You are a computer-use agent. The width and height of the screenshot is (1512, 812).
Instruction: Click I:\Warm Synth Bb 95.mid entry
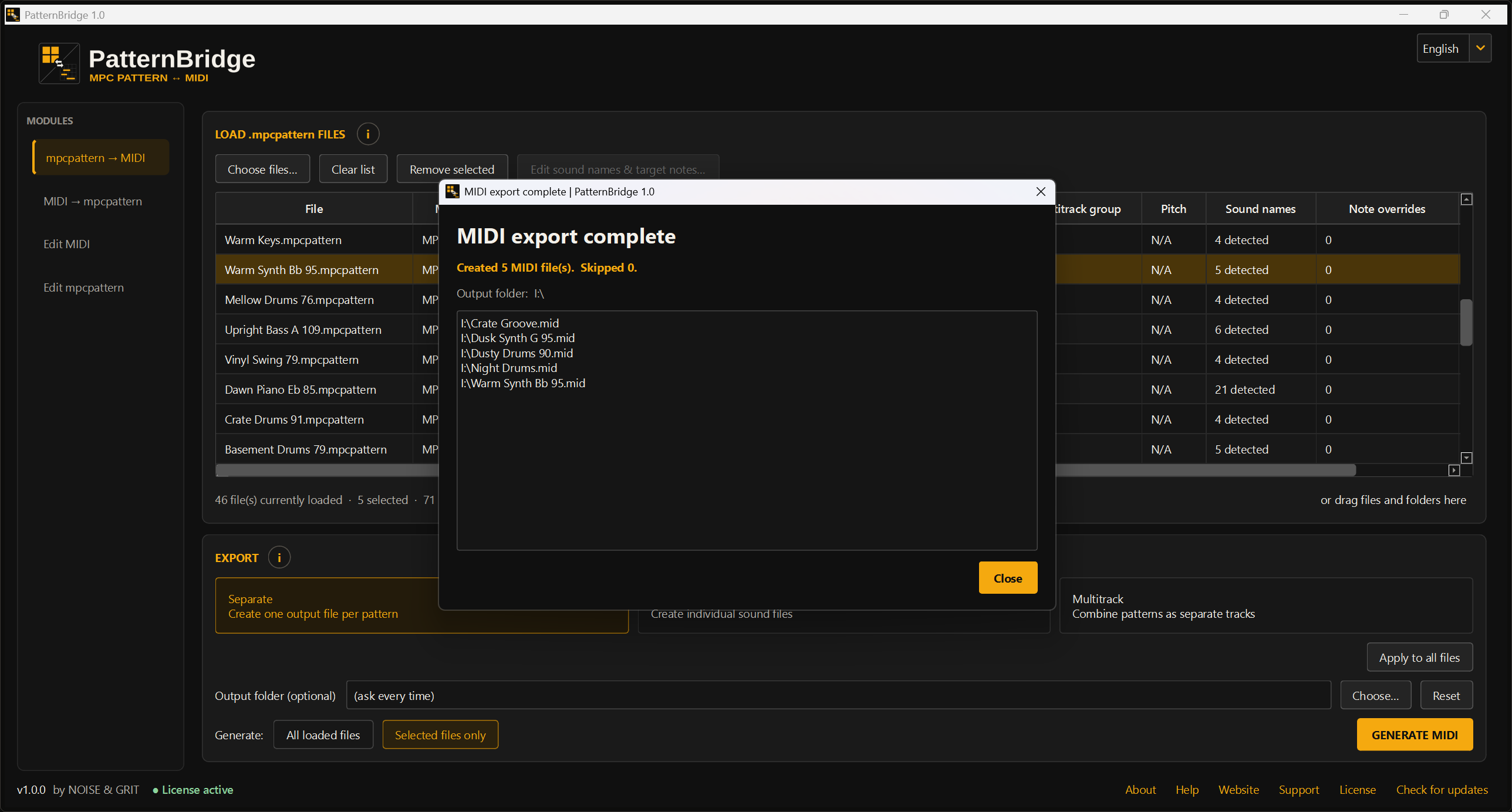pos(523,383)
